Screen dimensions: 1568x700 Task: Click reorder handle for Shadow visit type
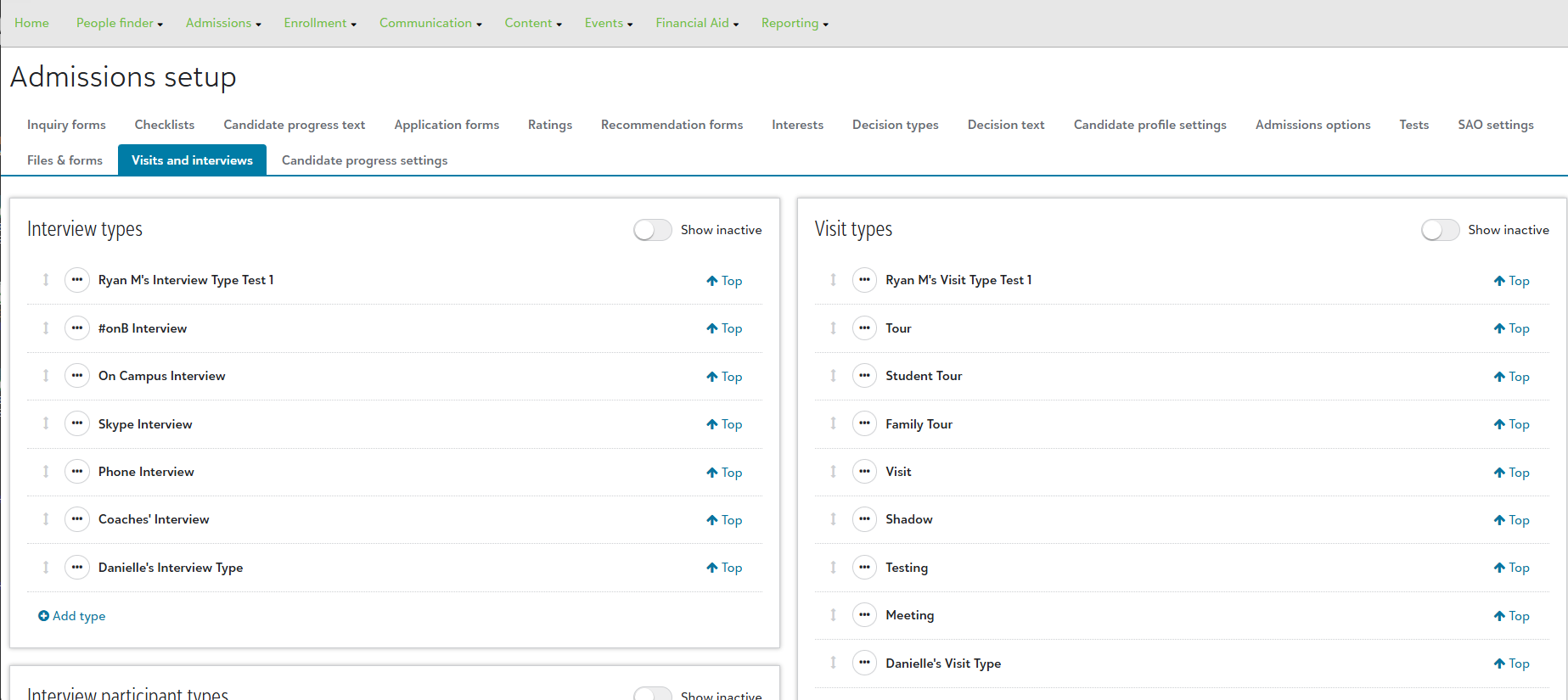[x=834, y=519]
